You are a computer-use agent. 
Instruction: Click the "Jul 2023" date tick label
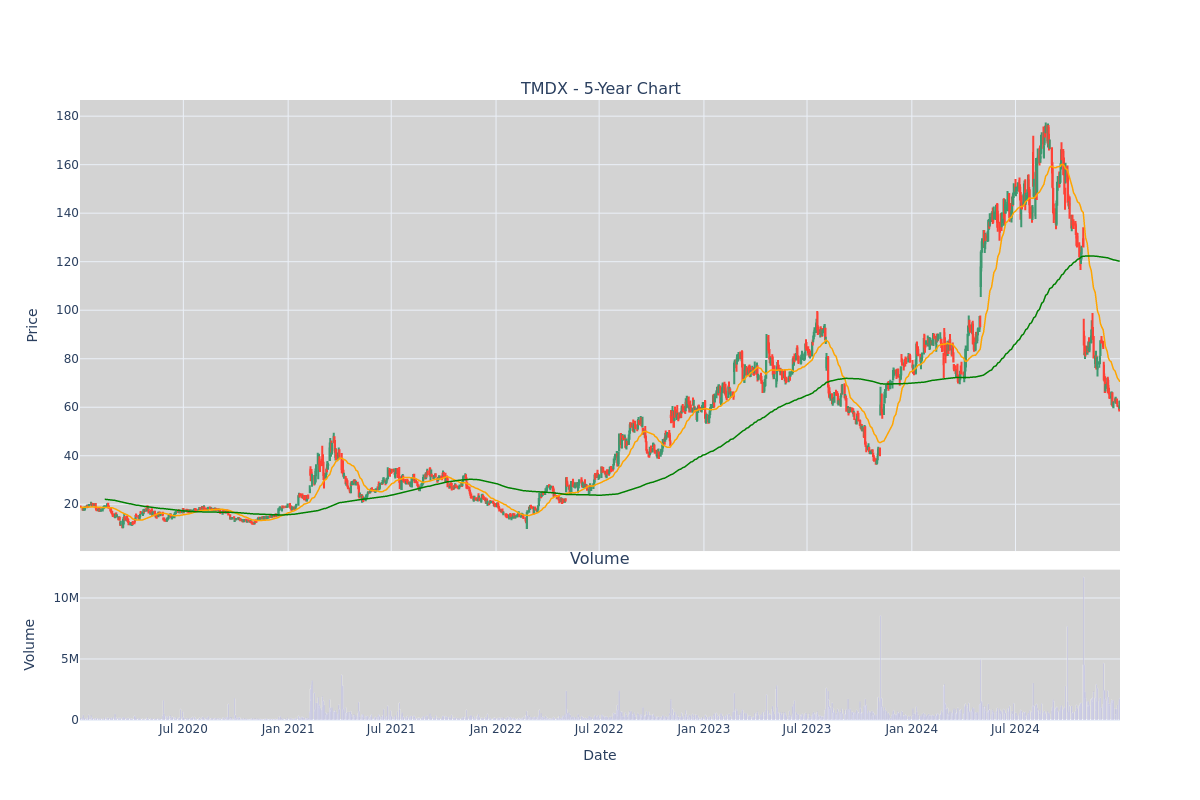tap(807, 729)
